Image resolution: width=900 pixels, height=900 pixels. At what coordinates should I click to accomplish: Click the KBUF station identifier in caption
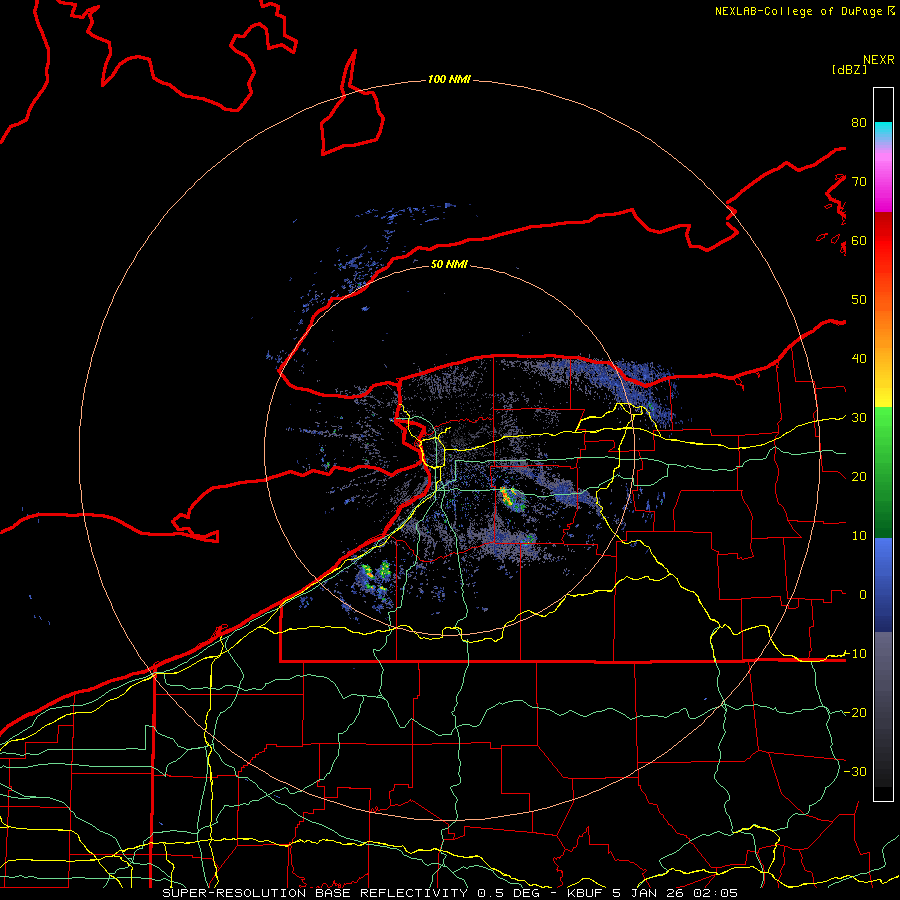click(586, 893)
